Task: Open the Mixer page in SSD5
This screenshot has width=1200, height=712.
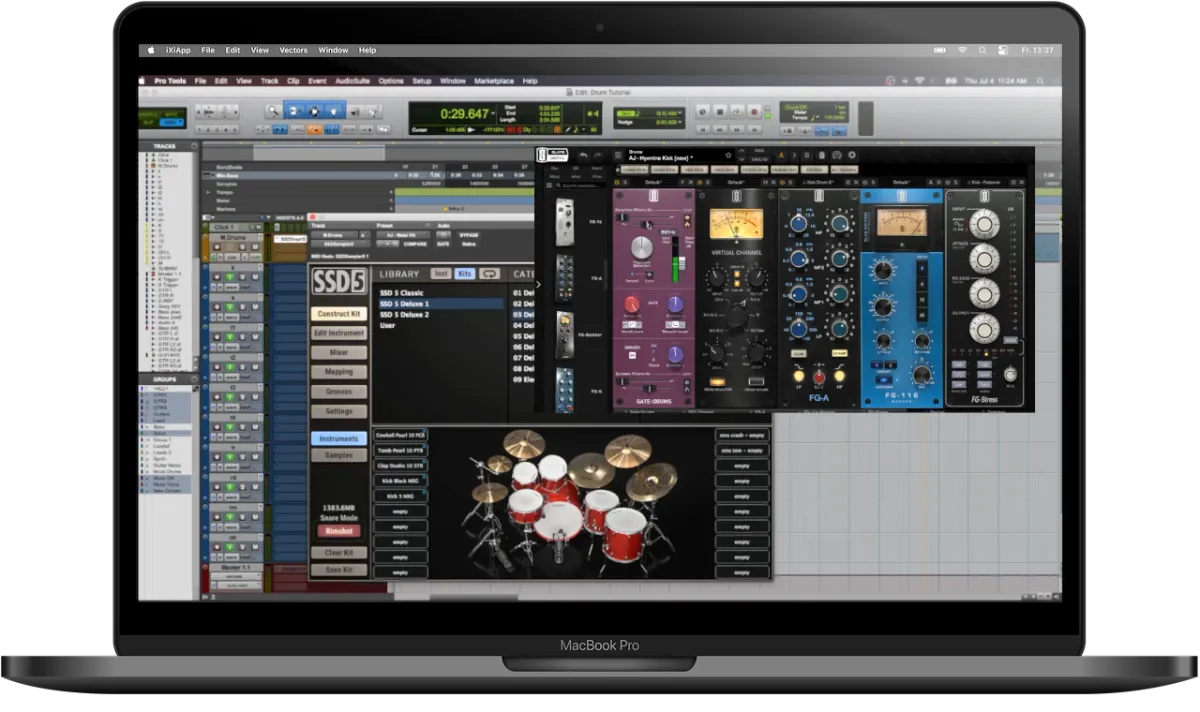Action: tap(338, 352)
